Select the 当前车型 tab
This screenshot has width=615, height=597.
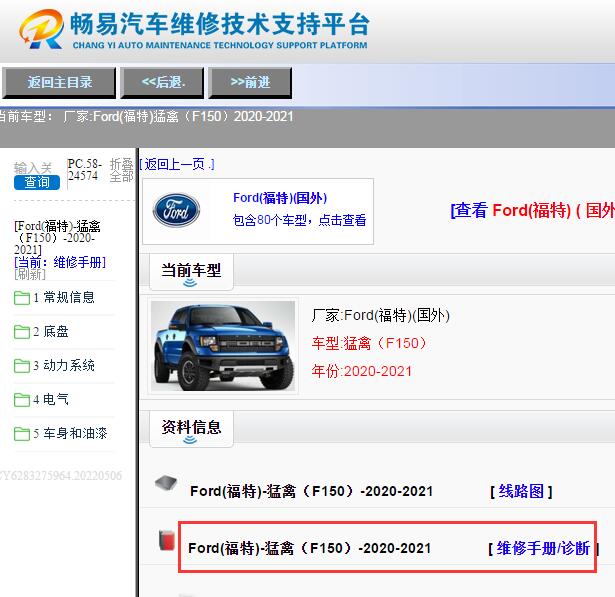[191, 271]
